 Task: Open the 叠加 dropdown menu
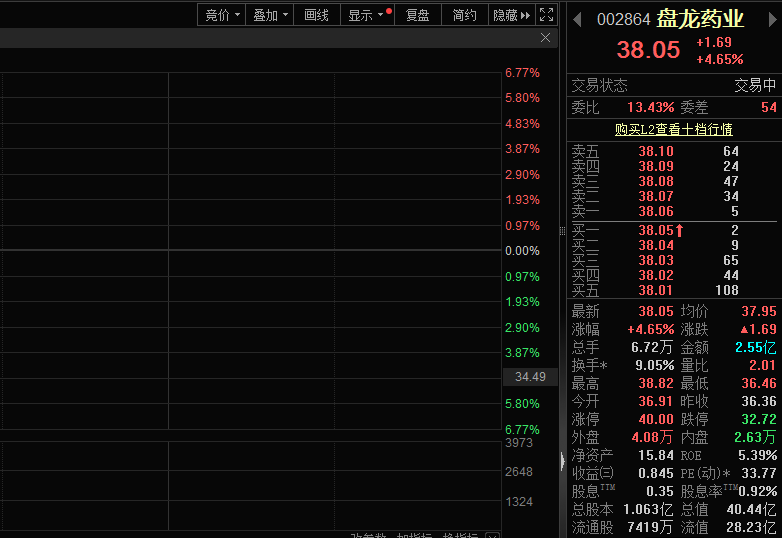coord(270,15)
